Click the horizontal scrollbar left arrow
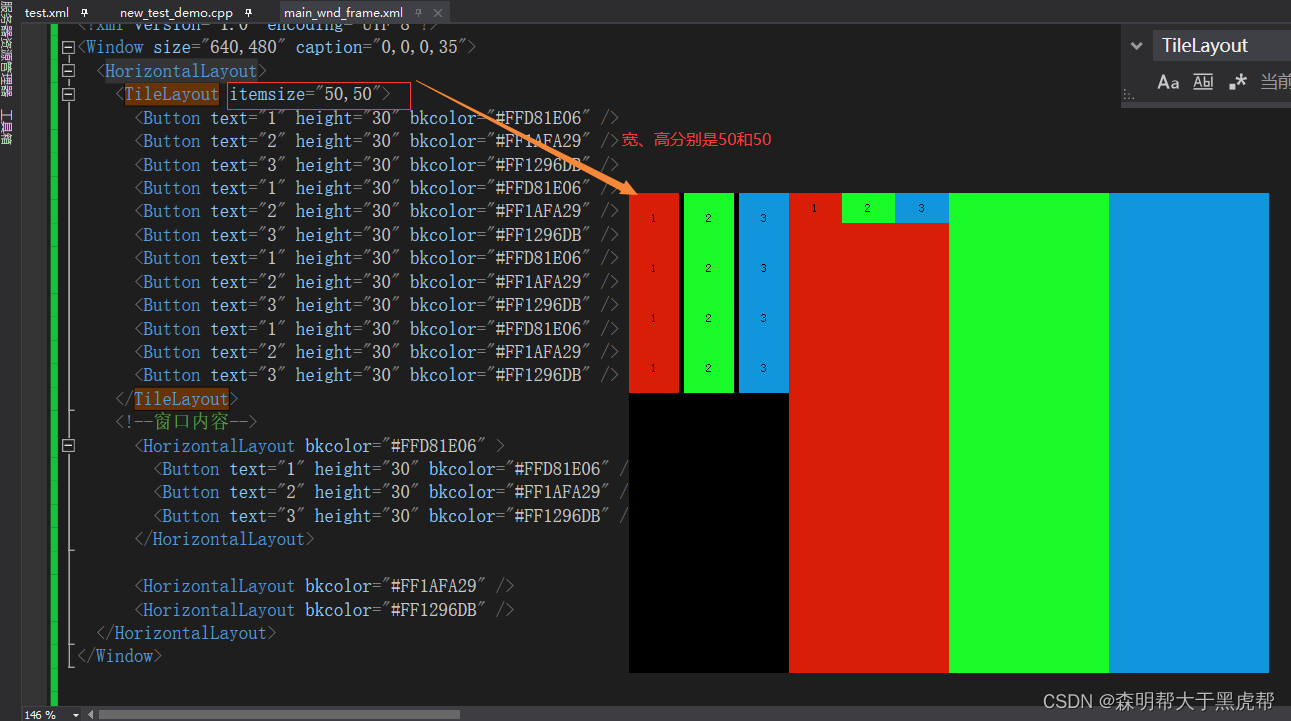1291x721 pixels. (x=92, y=714)
